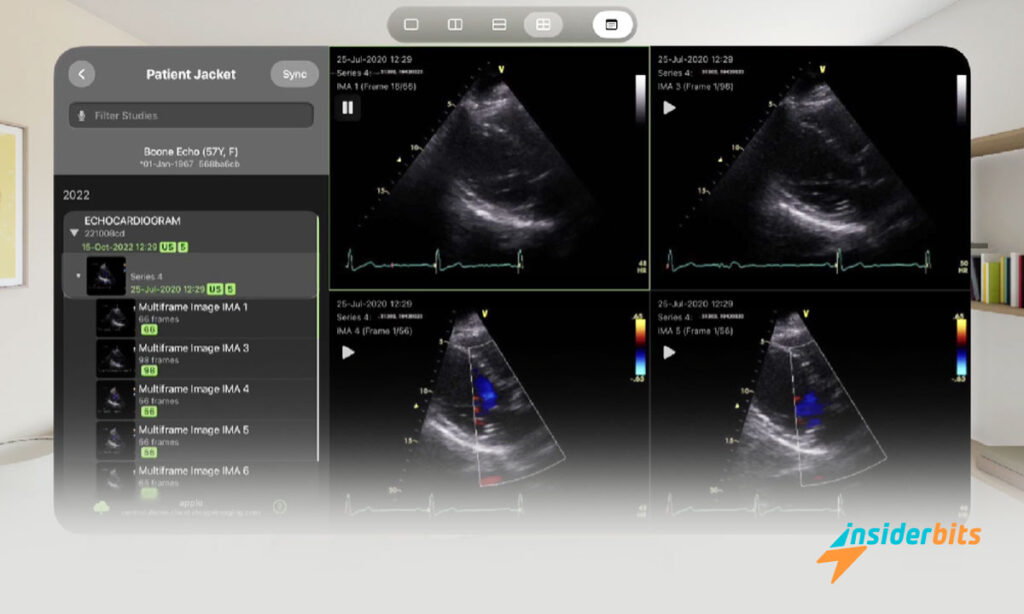Choose the horizontal split layout icon

[x=499, y=23]
